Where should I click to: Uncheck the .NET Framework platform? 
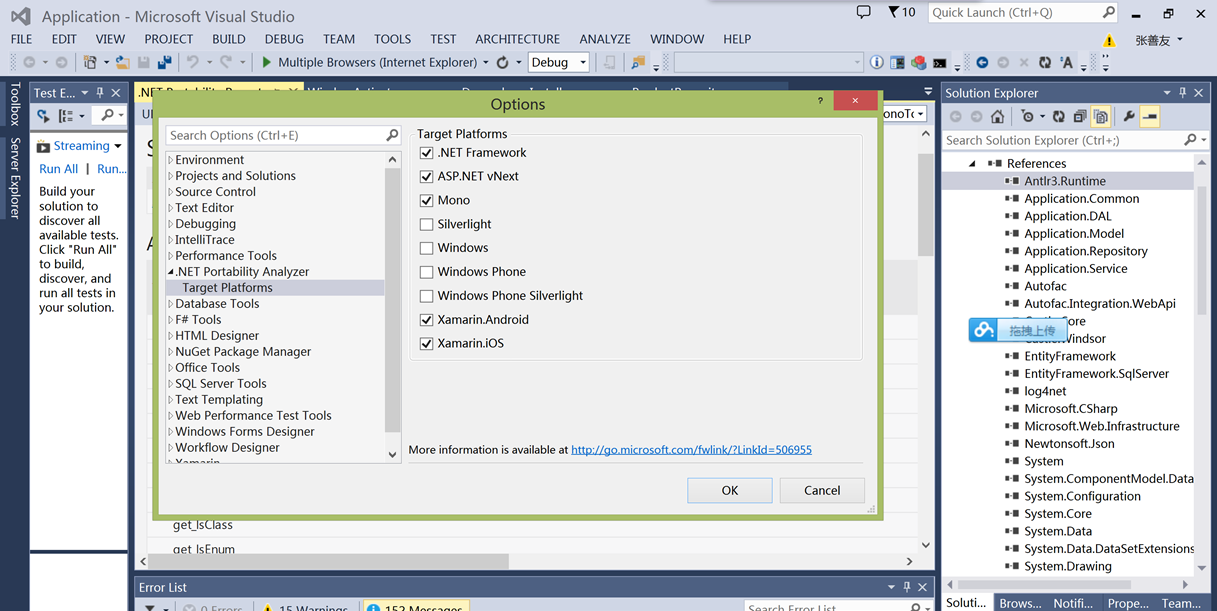point(427,152)
